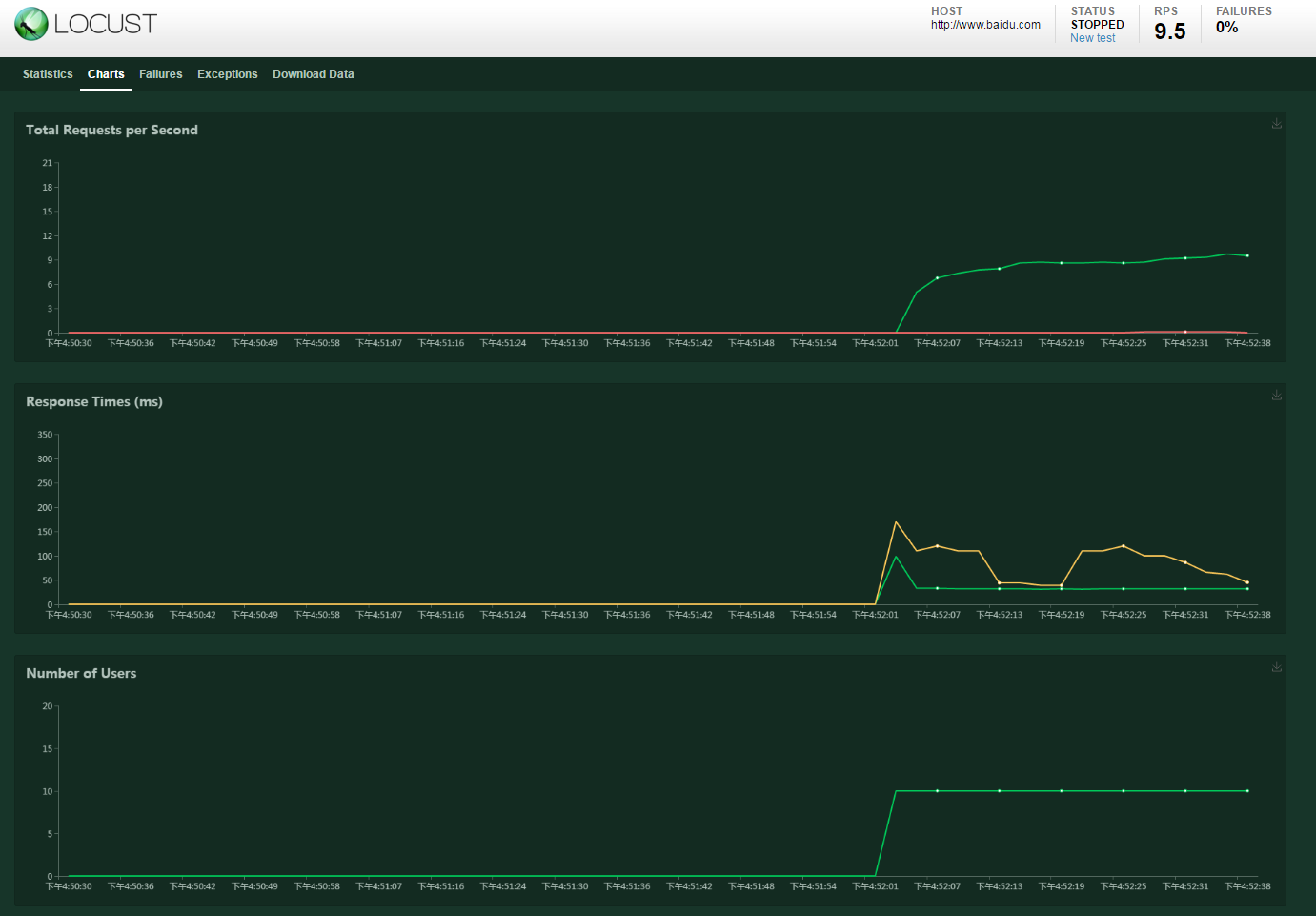The image size is (1316, 916).
Task: Click the Locust logo icon
Action: click(x=31, y=24)
